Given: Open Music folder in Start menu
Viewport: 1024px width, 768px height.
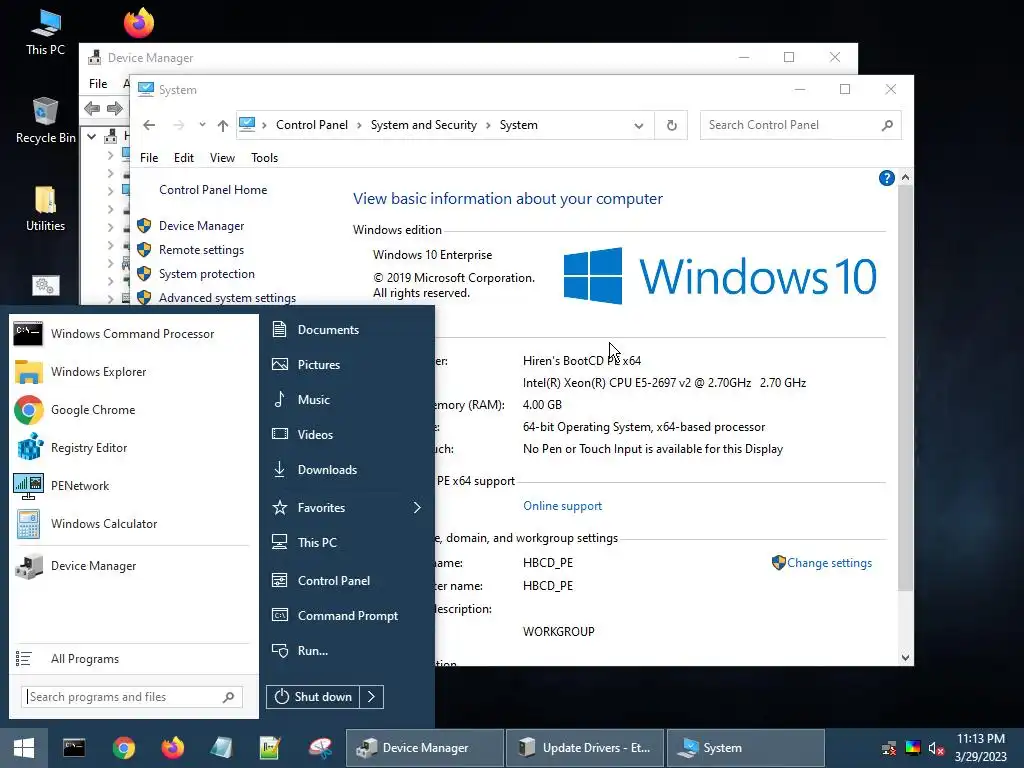Looking at the screenshot, I should [346, 400].
